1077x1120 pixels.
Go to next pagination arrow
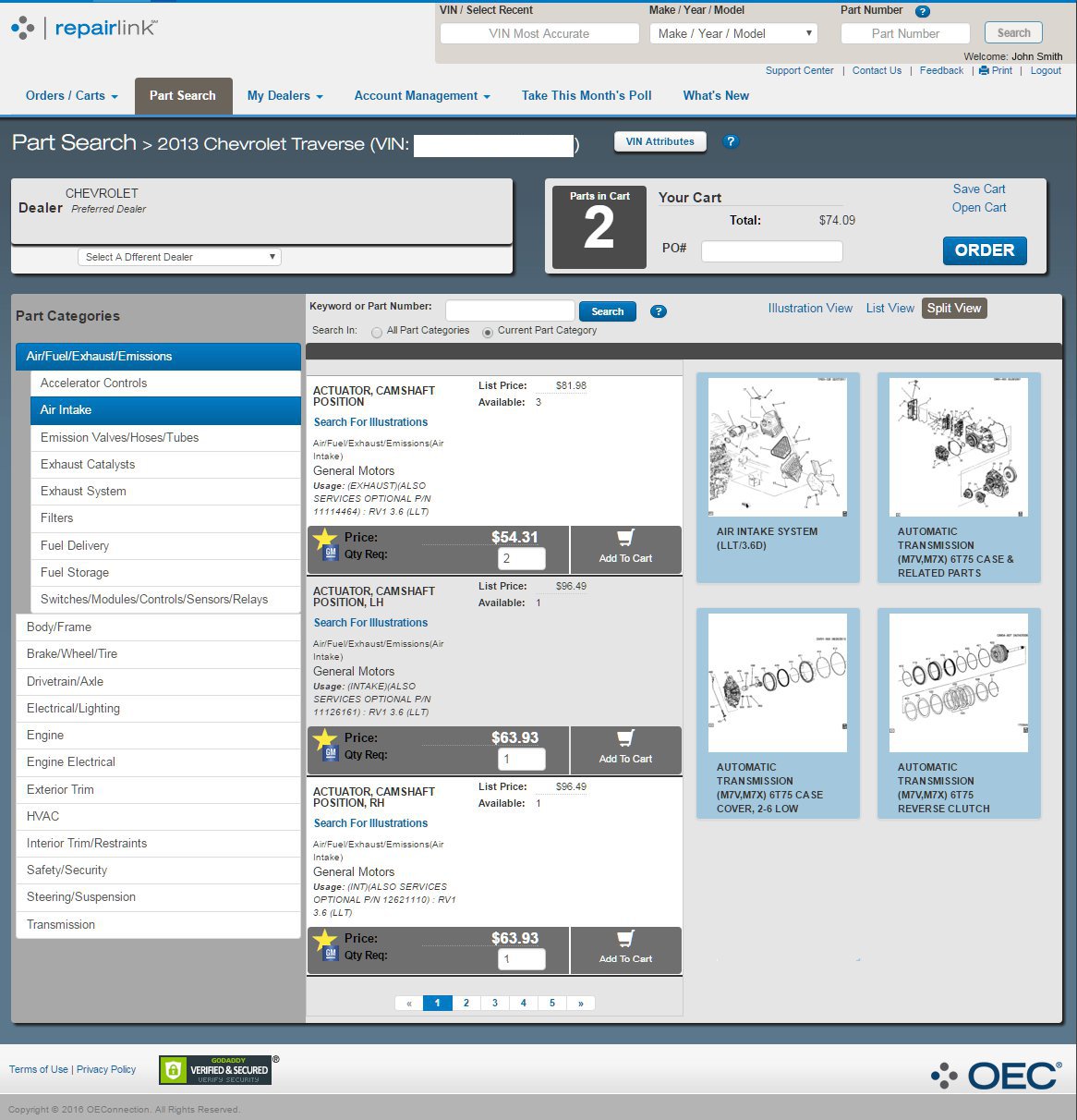(x=581, y=1003)
